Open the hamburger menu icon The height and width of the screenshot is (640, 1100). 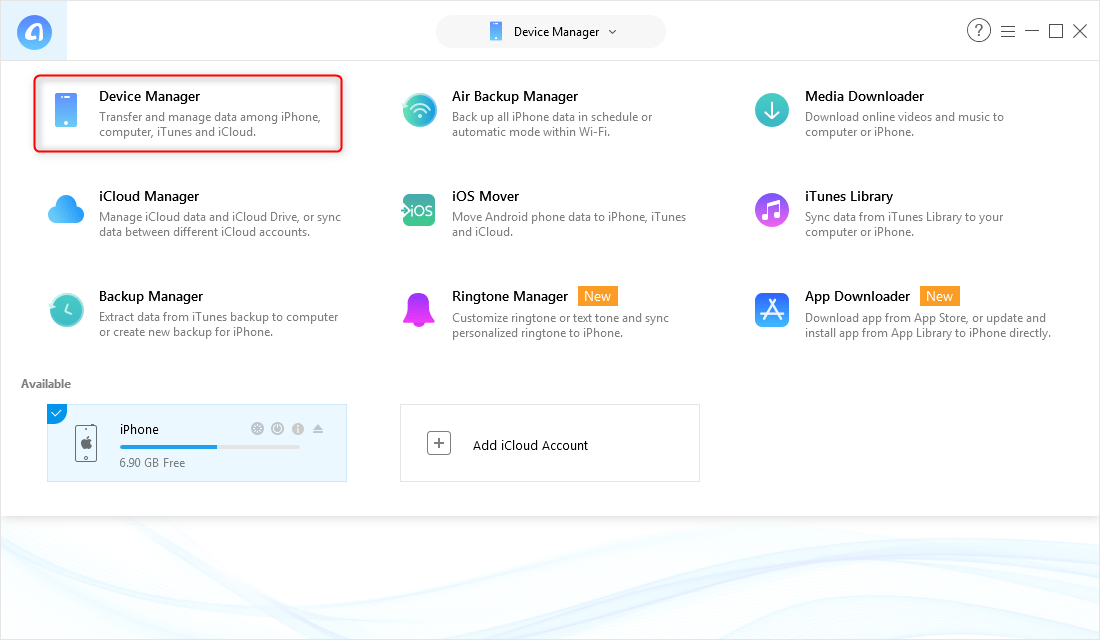(x=1008, y=32)
